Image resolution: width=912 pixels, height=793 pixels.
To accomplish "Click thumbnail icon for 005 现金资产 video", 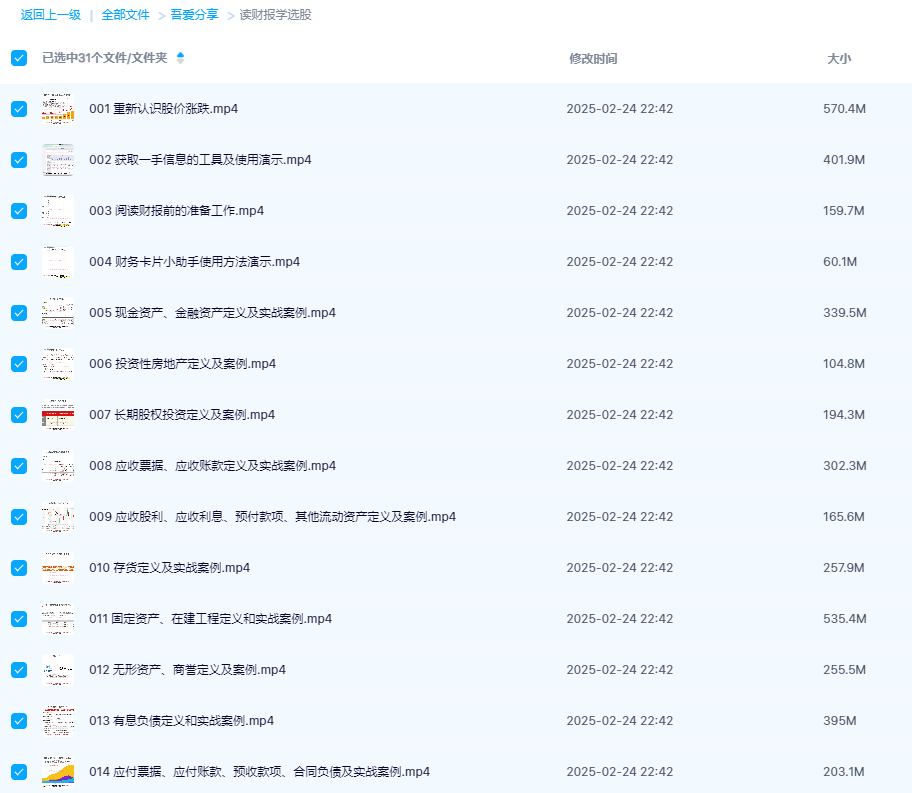I will (57, 313).
